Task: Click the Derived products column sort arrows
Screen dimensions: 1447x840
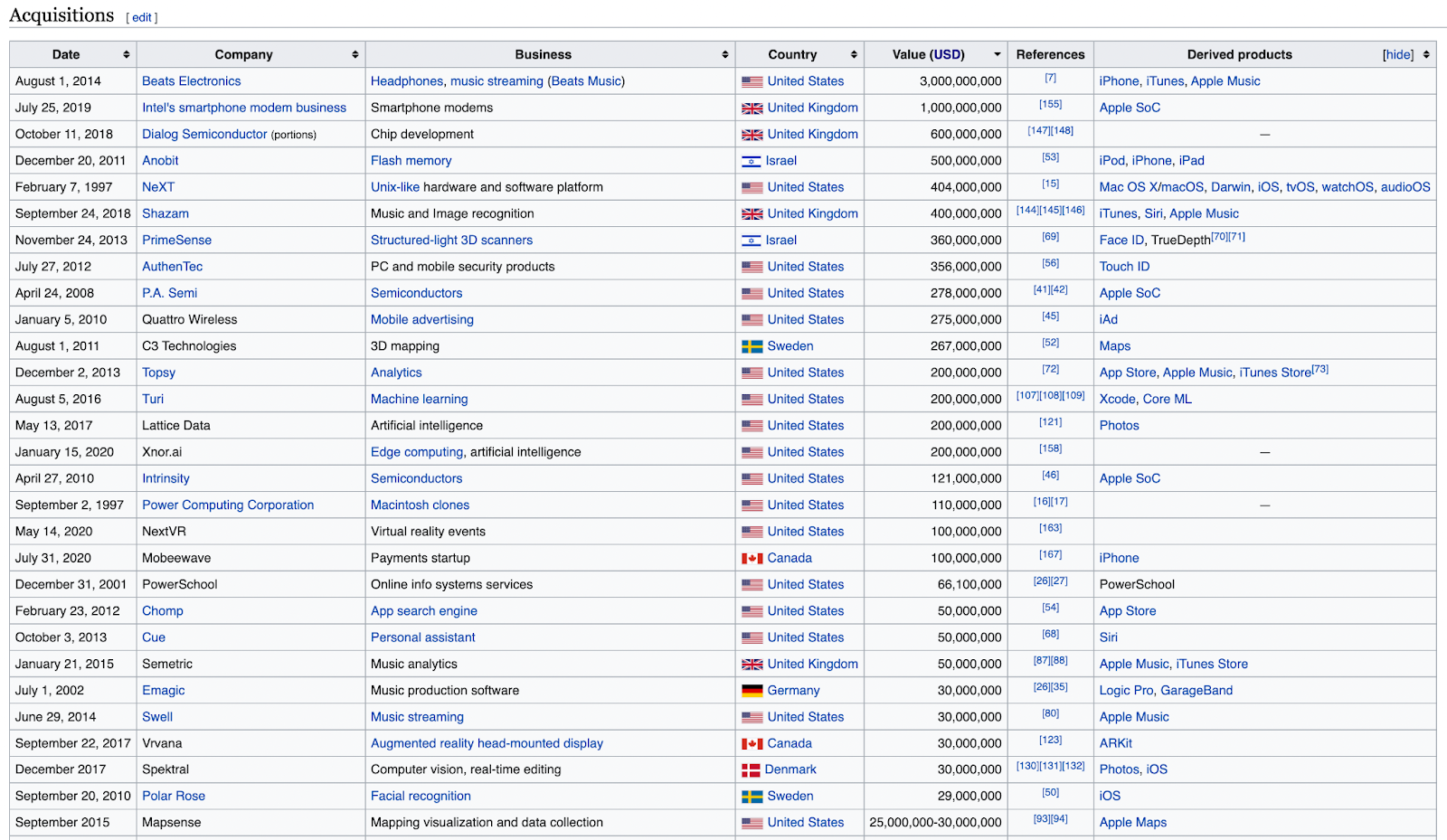Action: pos(1426,55)
